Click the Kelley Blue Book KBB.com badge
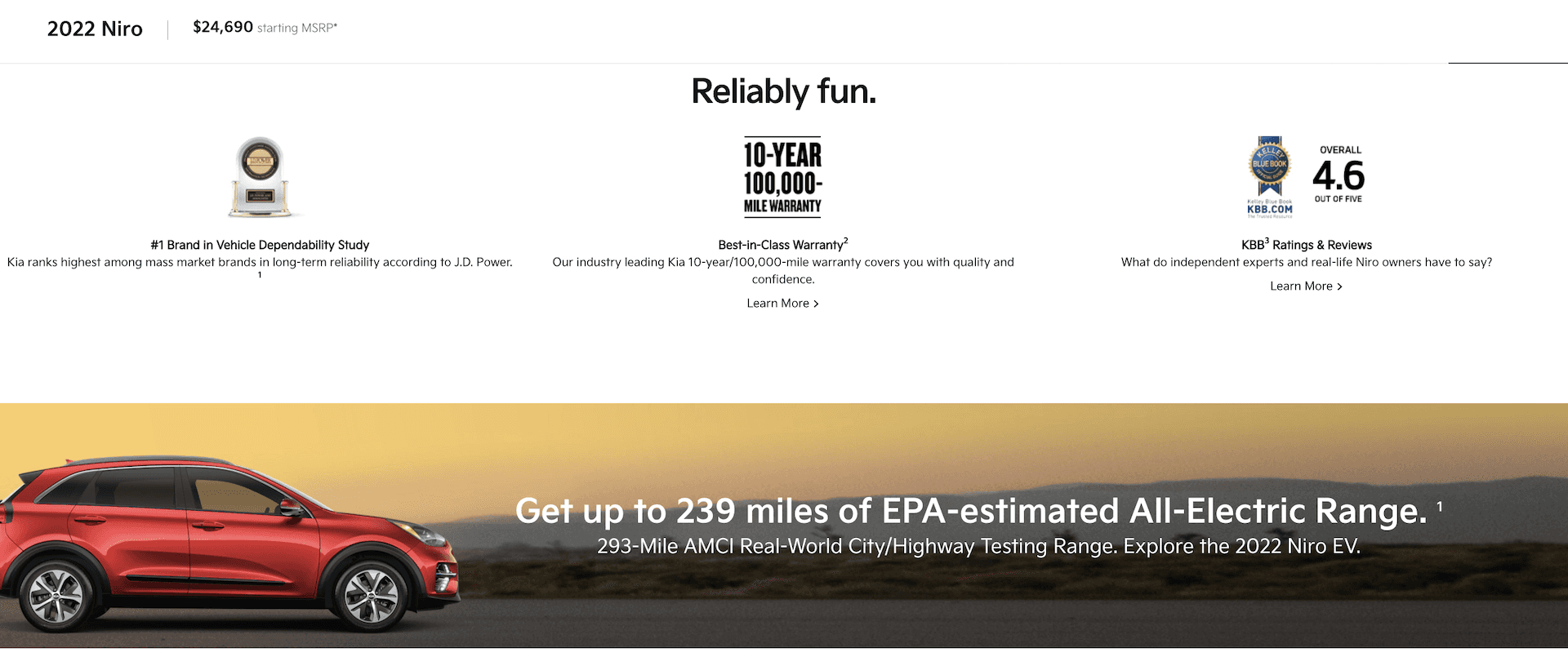This screenshot has height=657, width=1568. [1269, 177]
